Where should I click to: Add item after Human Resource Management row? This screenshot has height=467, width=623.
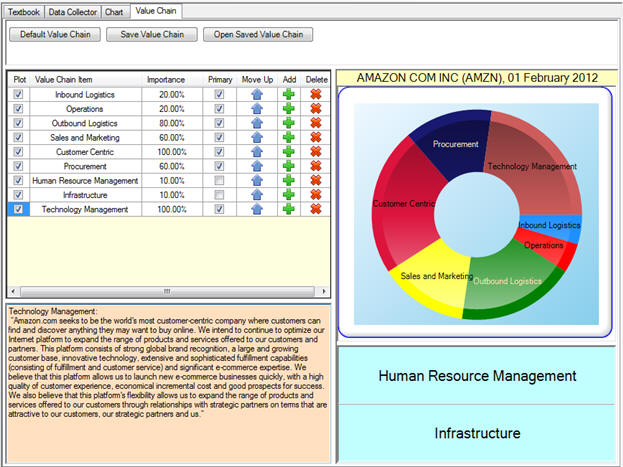[x=289, y=180]
